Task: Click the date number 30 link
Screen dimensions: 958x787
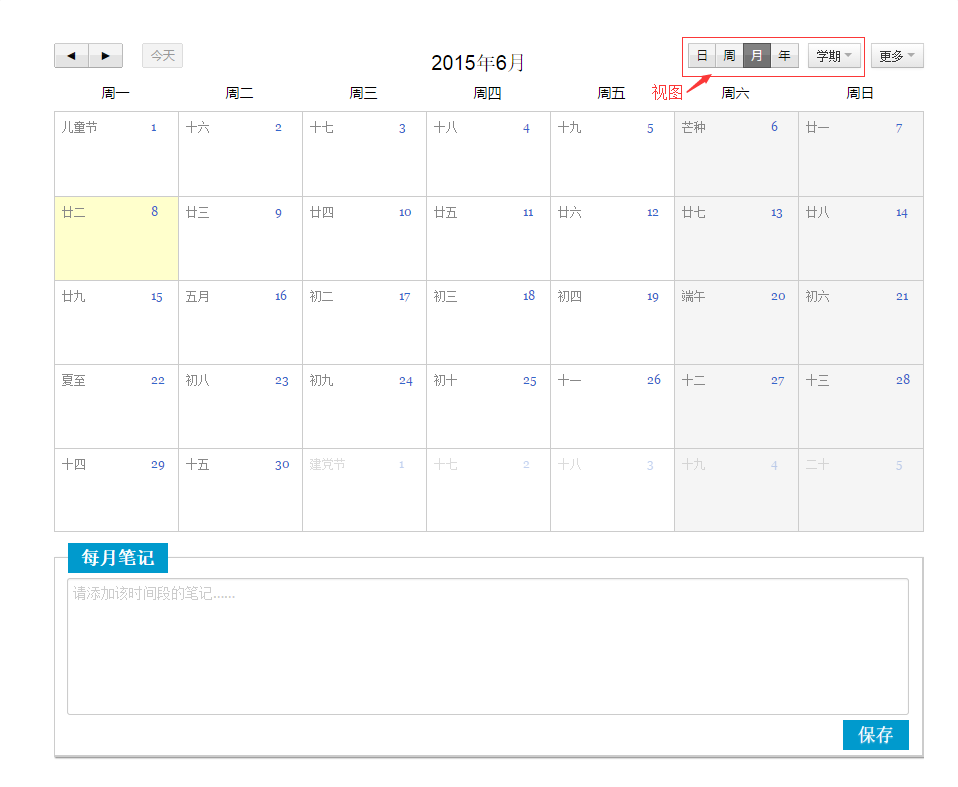Action: [x=282, y=465]
